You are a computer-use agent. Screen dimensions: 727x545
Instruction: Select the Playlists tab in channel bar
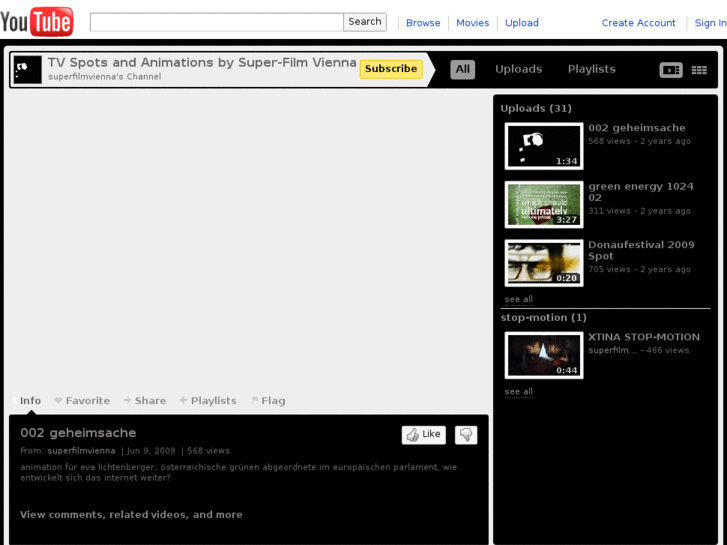[592, 69]
